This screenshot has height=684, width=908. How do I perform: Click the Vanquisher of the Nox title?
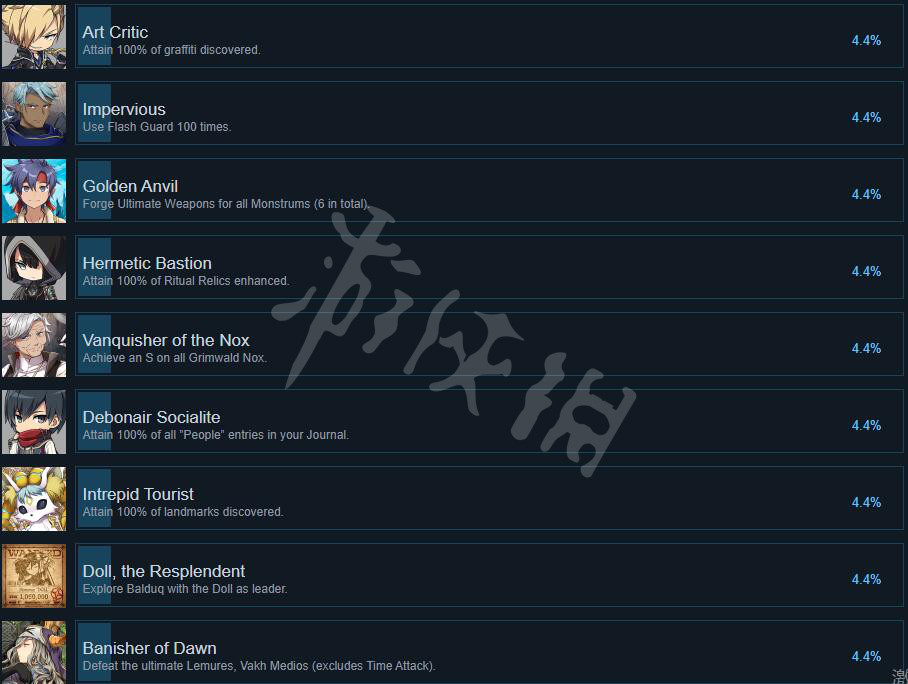pyautogui.click(x=166, y=341)
